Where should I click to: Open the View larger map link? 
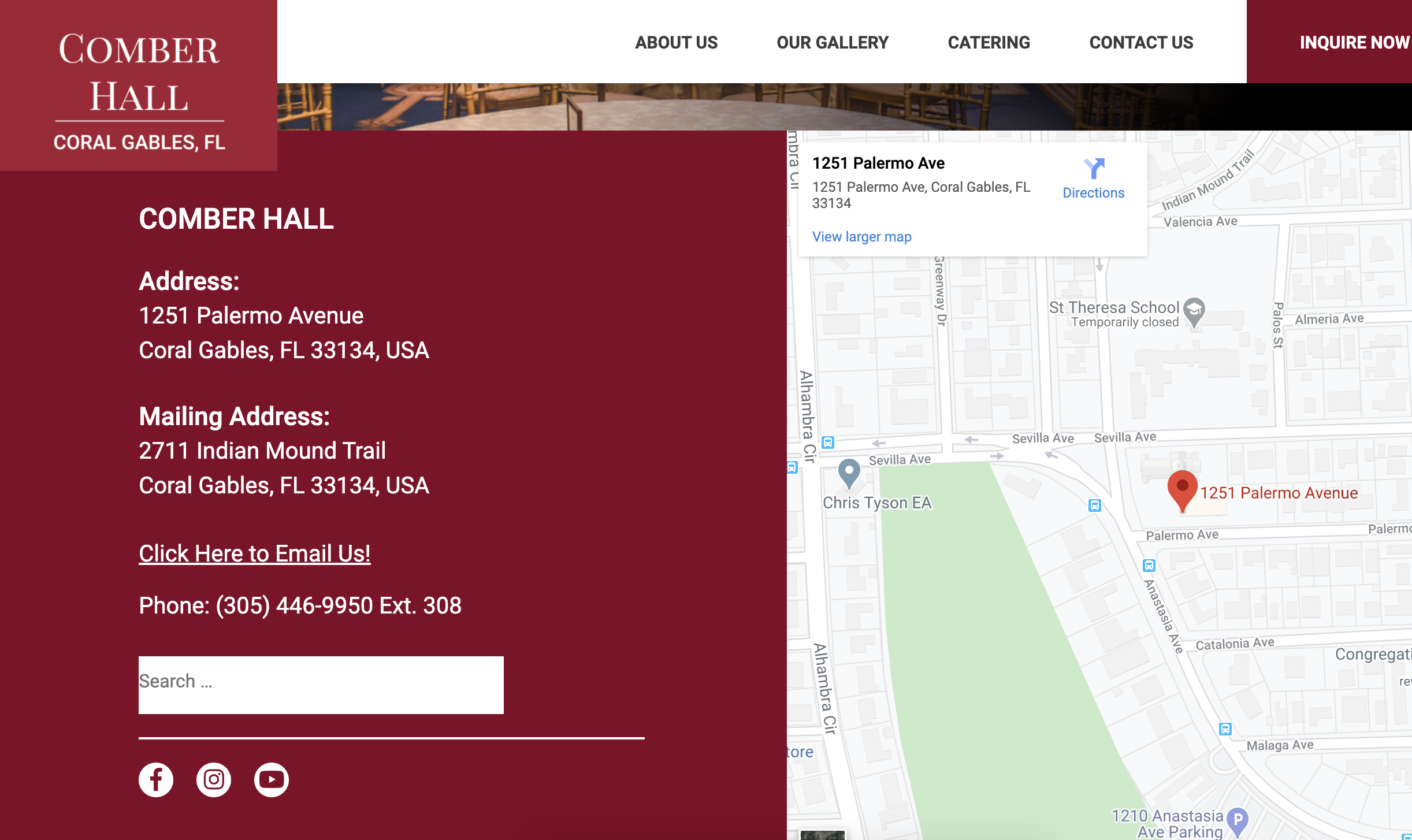pos(861,237)
